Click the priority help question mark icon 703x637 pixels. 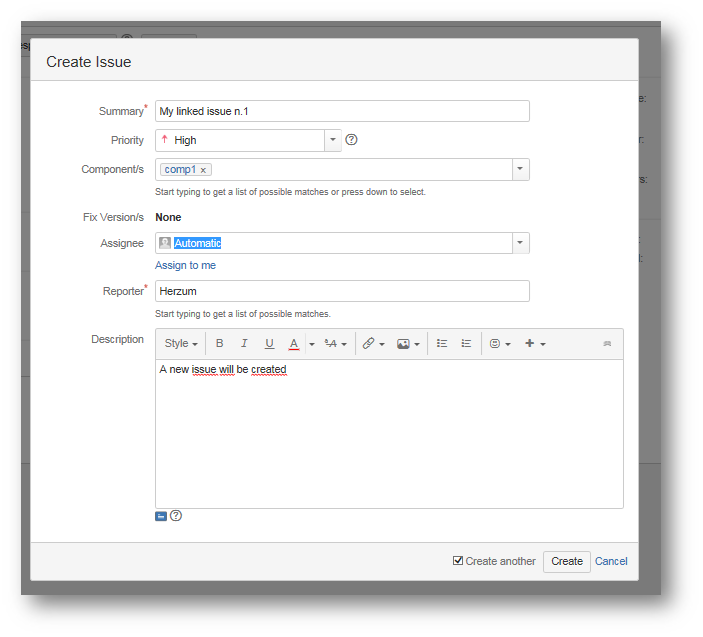pyautogui.click(x=351, y=140)
